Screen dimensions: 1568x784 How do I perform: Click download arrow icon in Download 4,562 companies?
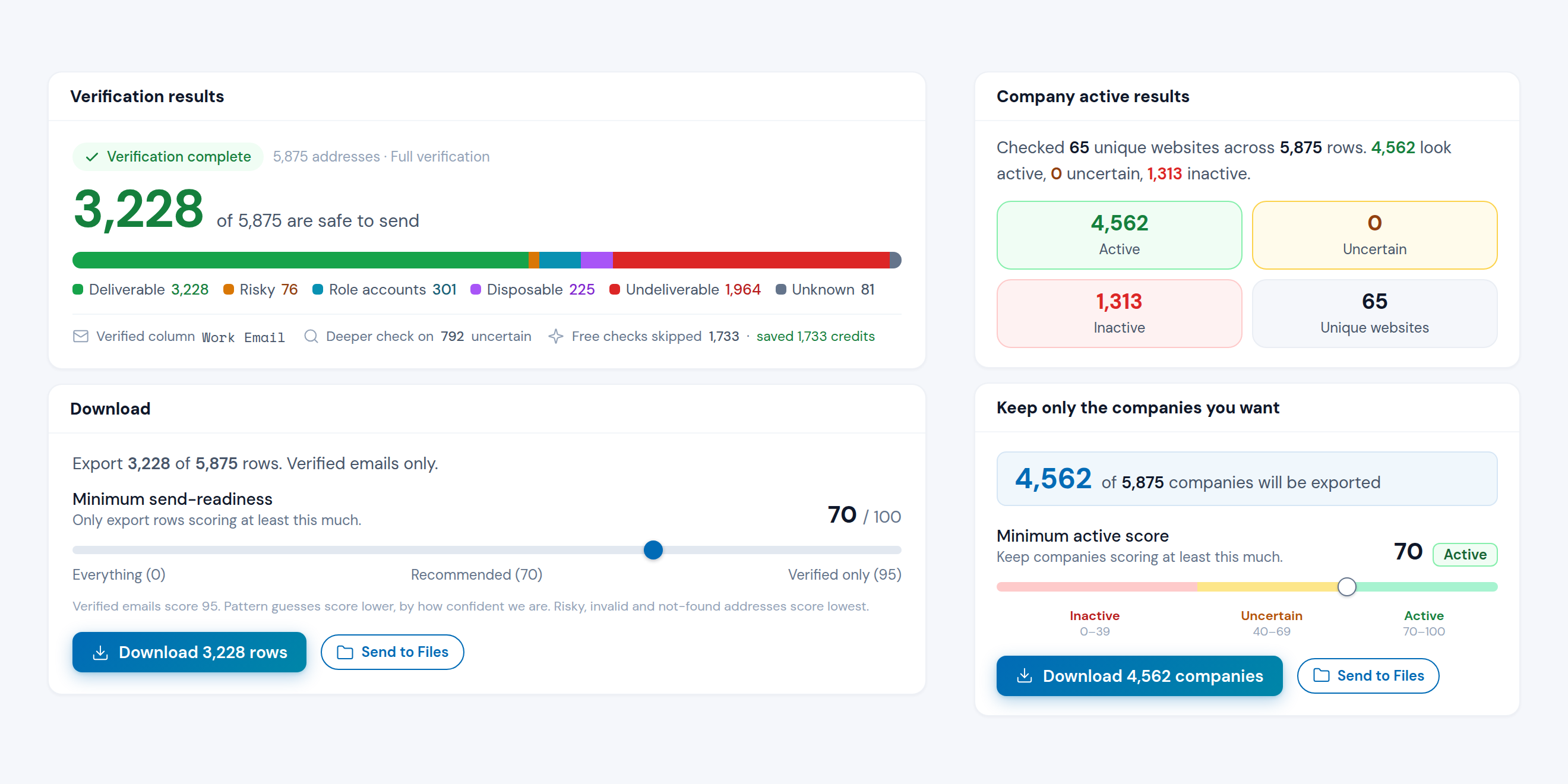click(x=1025, y=676)
